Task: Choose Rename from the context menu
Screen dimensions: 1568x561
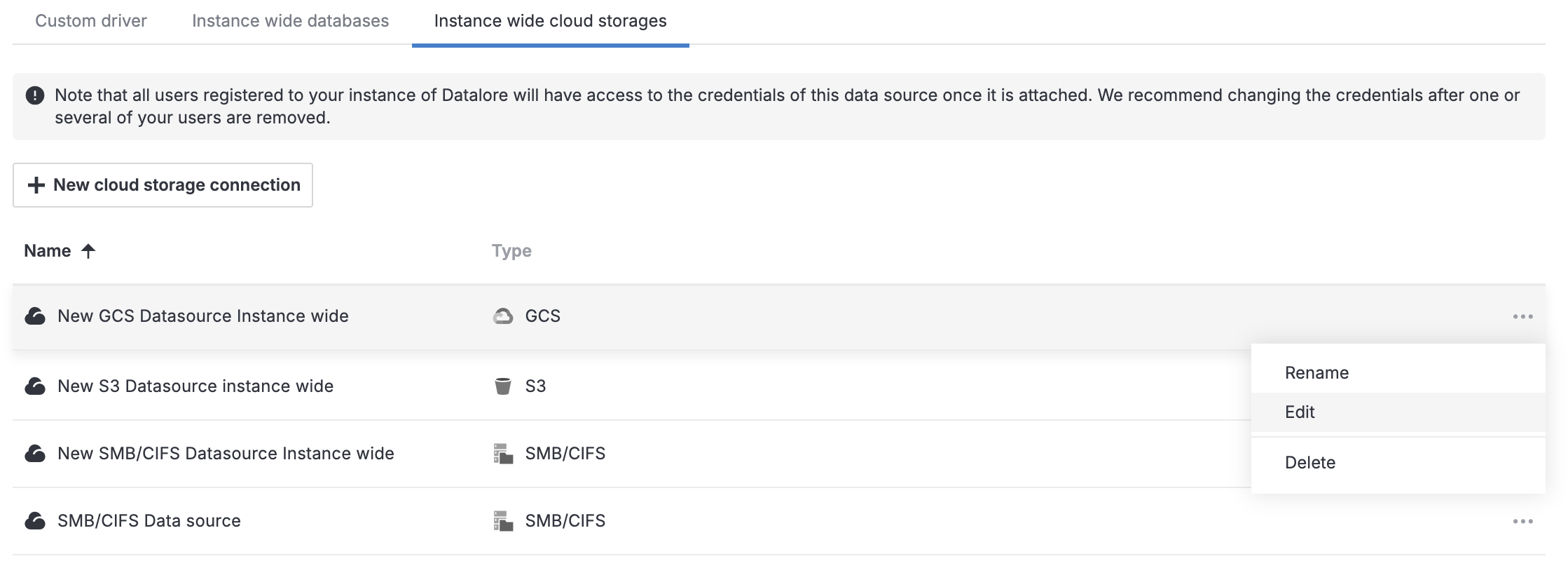Action: pos(1316,373)
